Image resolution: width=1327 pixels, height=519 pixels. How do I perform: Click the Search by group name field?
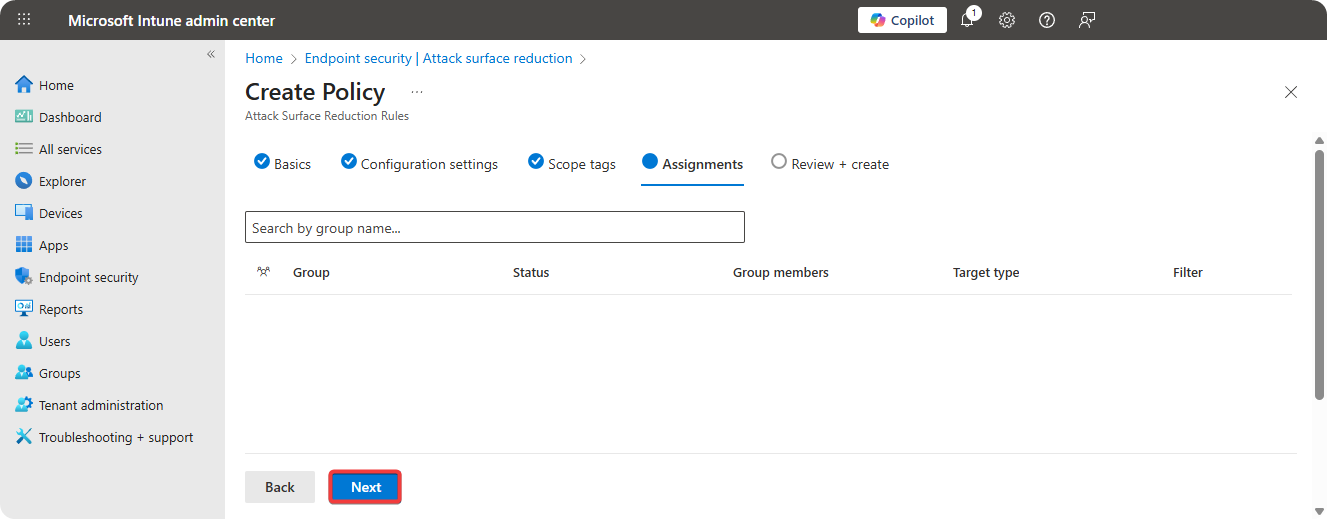pyautogui.click(x=494, y=228)
